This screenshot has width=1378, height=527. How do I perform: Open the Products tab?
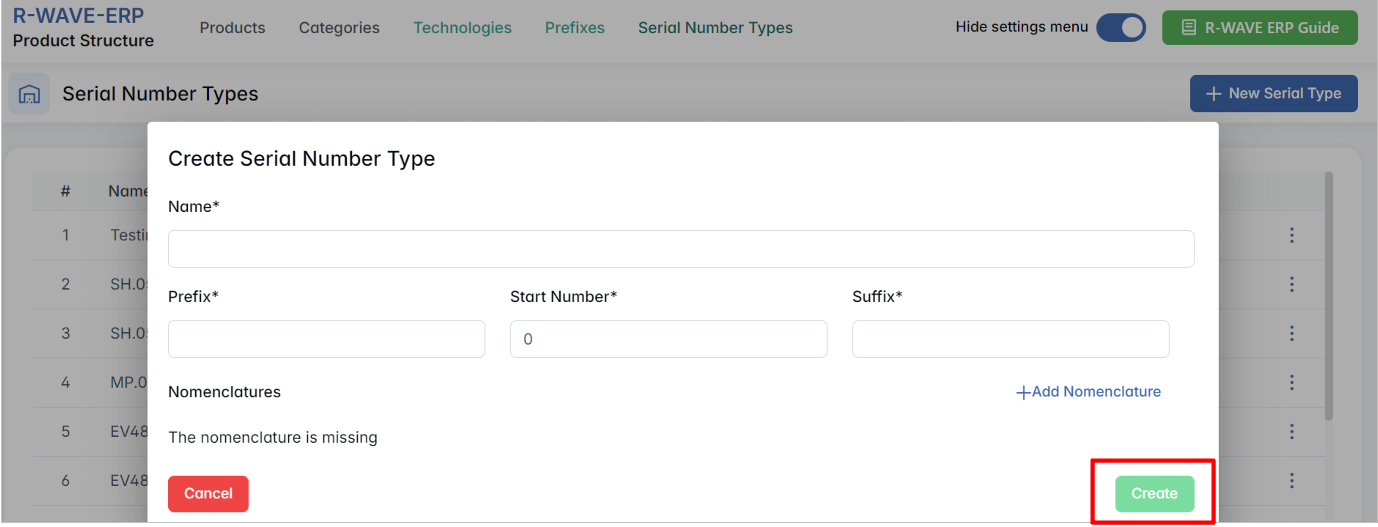[232, 28]
